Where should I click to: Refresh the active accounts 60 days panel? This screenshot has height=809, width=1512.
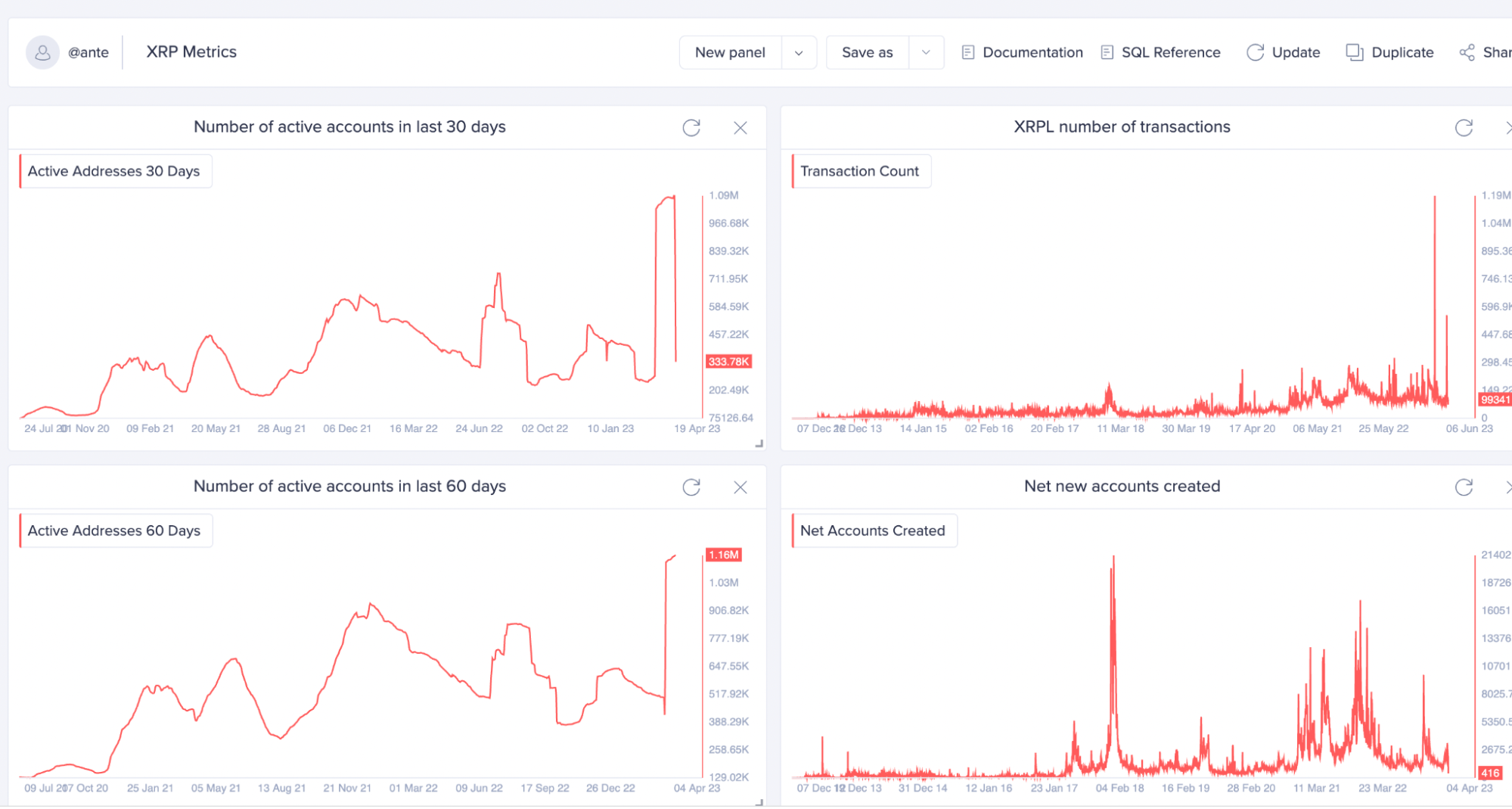(691, 487)
